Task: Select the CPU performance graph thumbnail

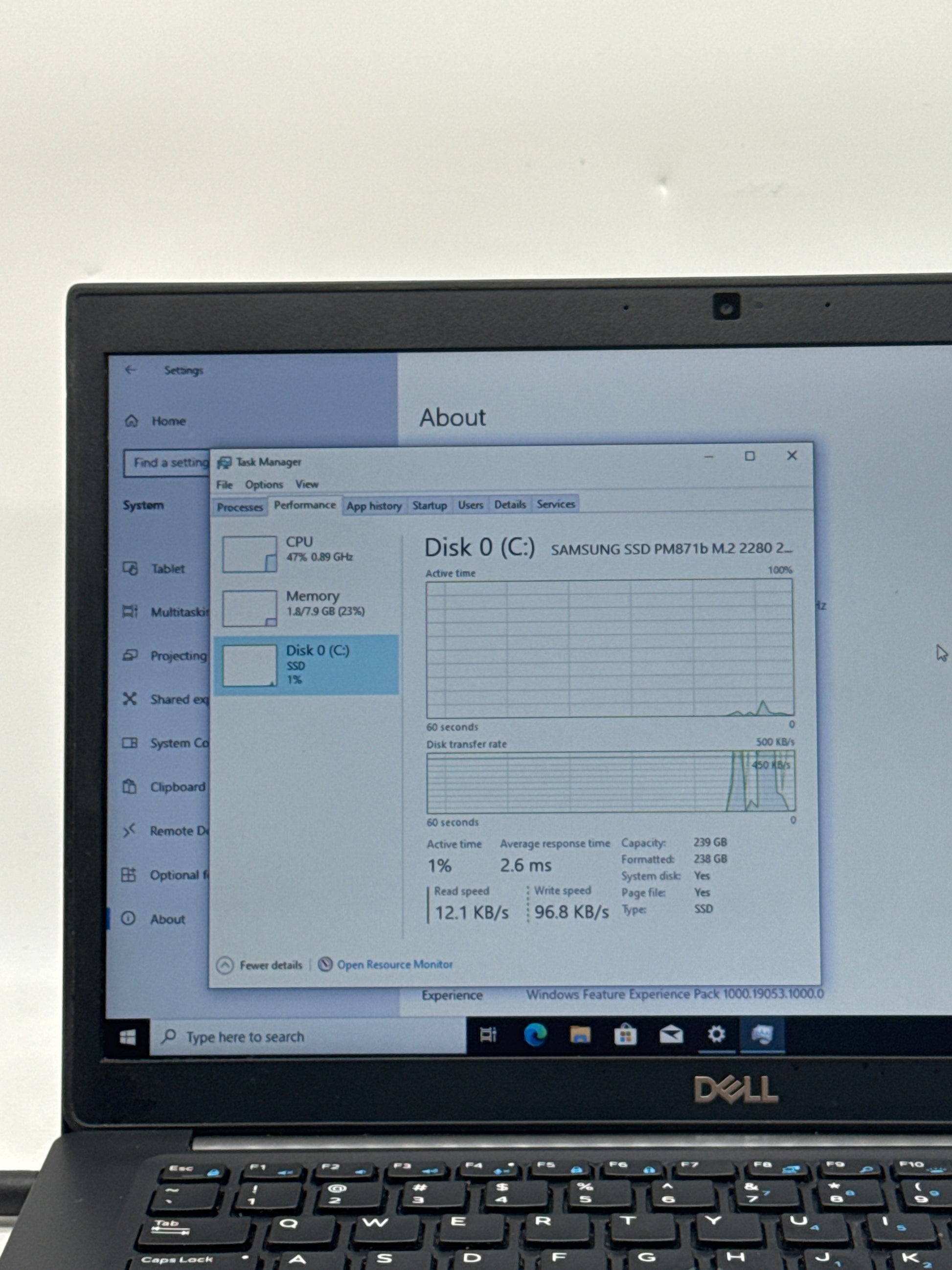Action: coord(249,554)
